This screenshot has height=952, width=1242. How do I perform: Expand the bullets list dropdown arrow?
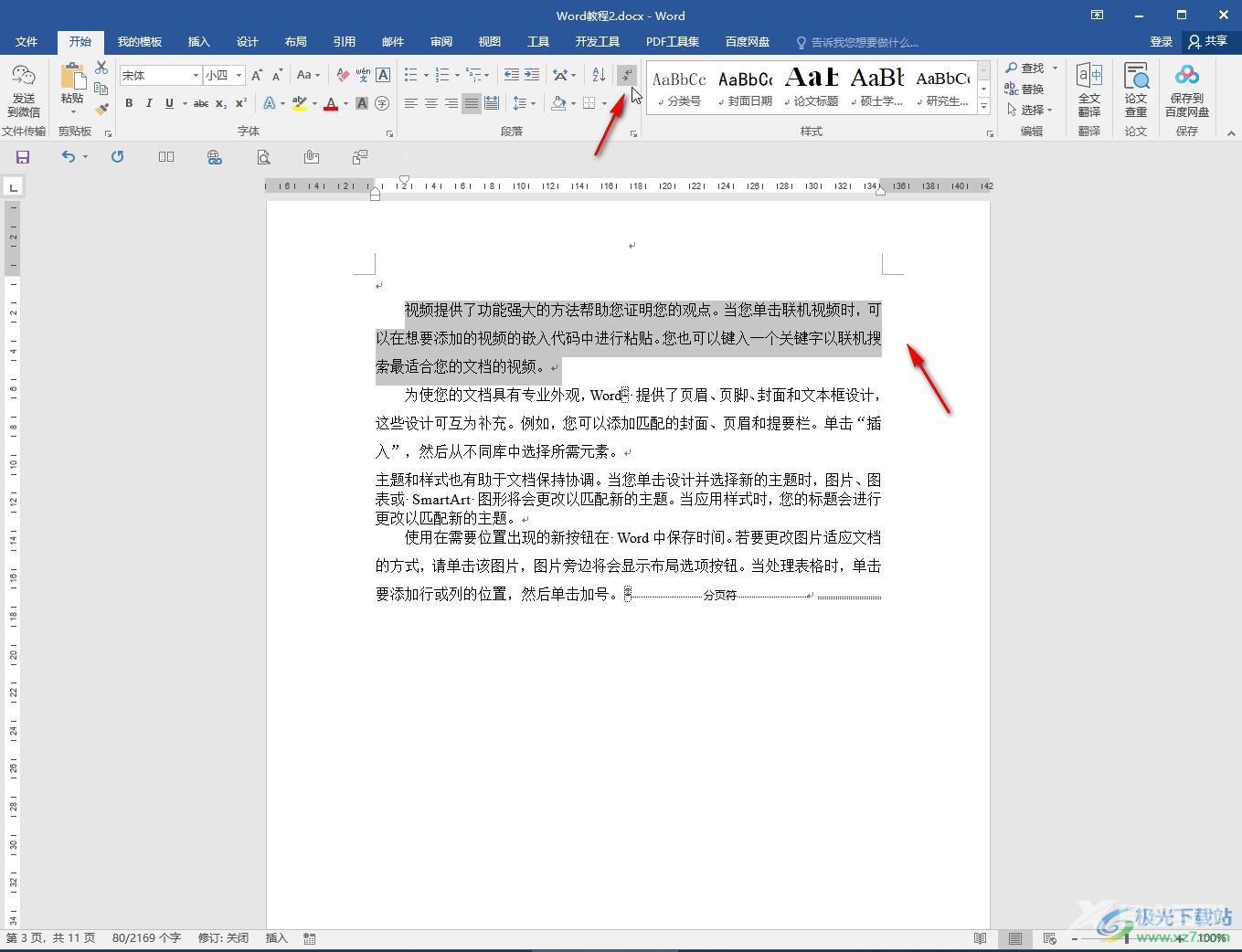426,75
